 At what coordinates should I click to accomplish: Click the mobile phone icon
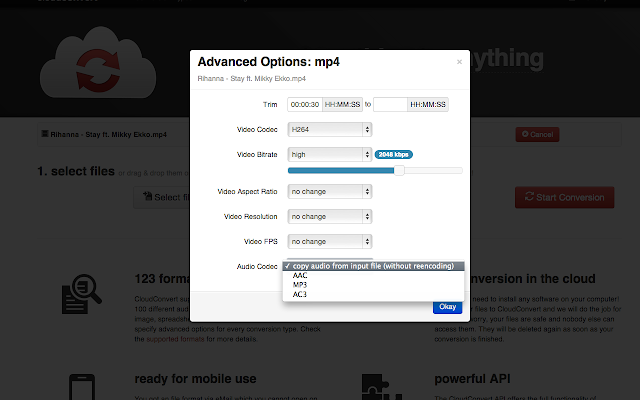[82, 387]
